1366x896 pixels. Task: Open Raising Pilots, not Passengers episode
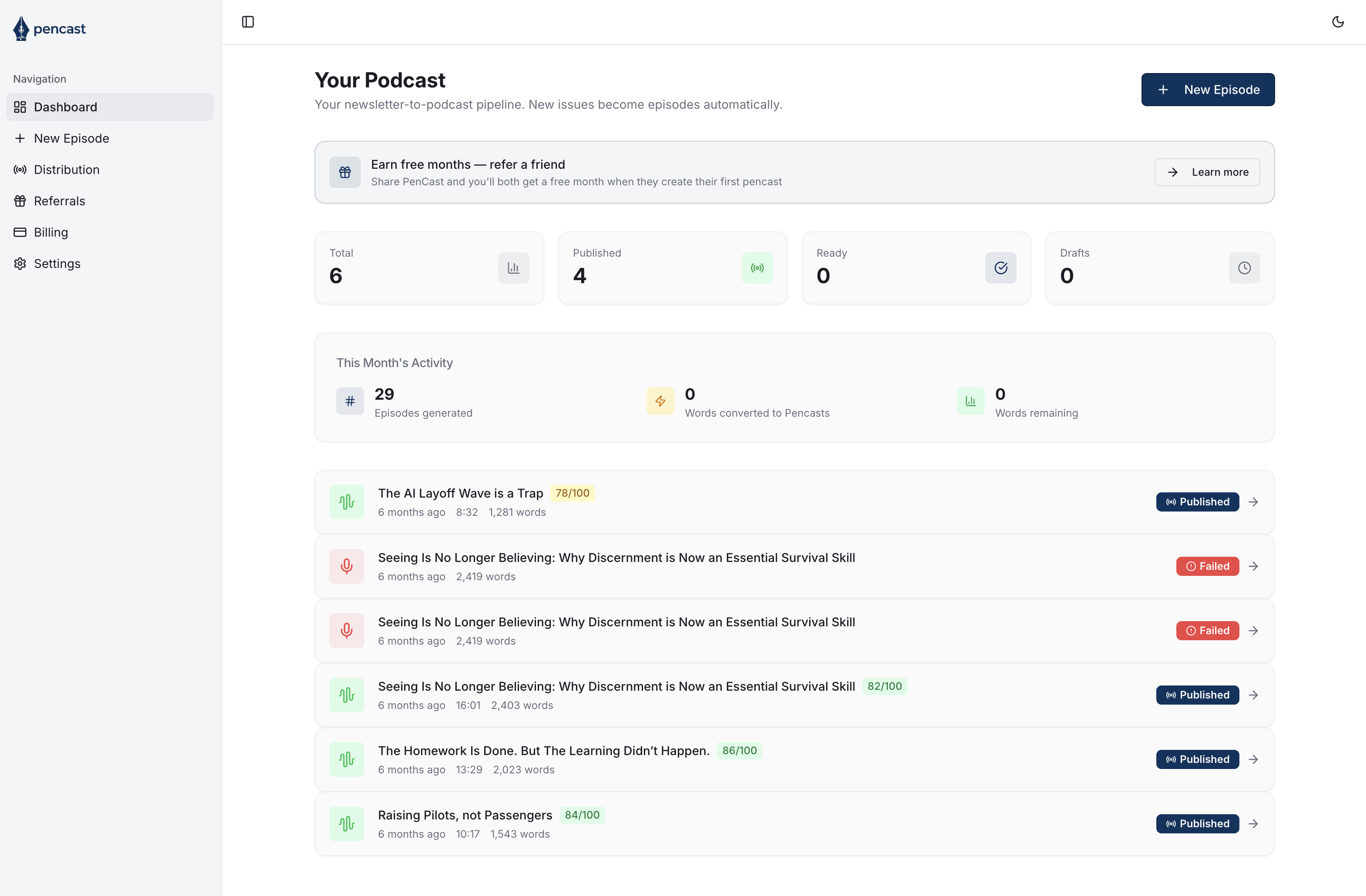465,815
